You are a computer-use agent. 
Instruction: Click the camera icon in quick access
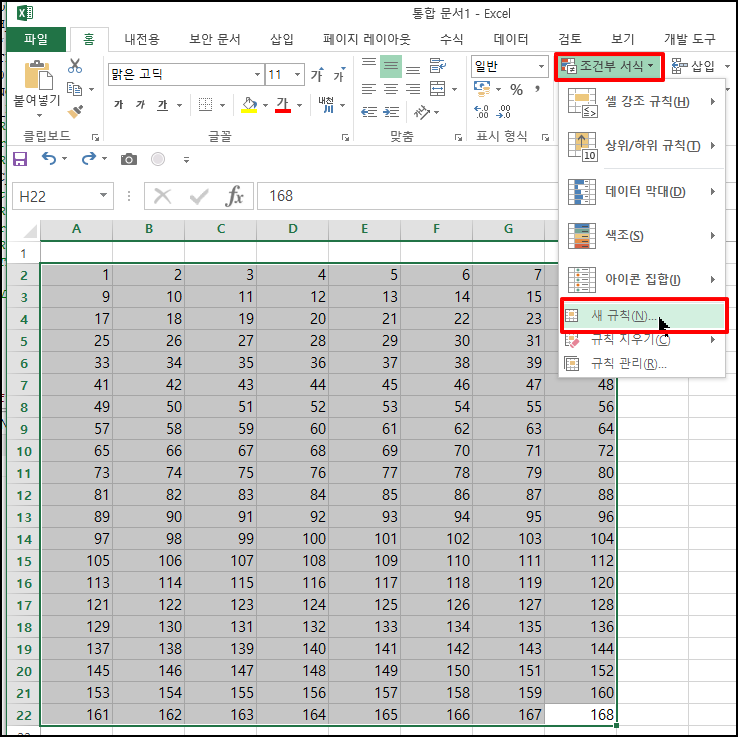click(128, 160)
